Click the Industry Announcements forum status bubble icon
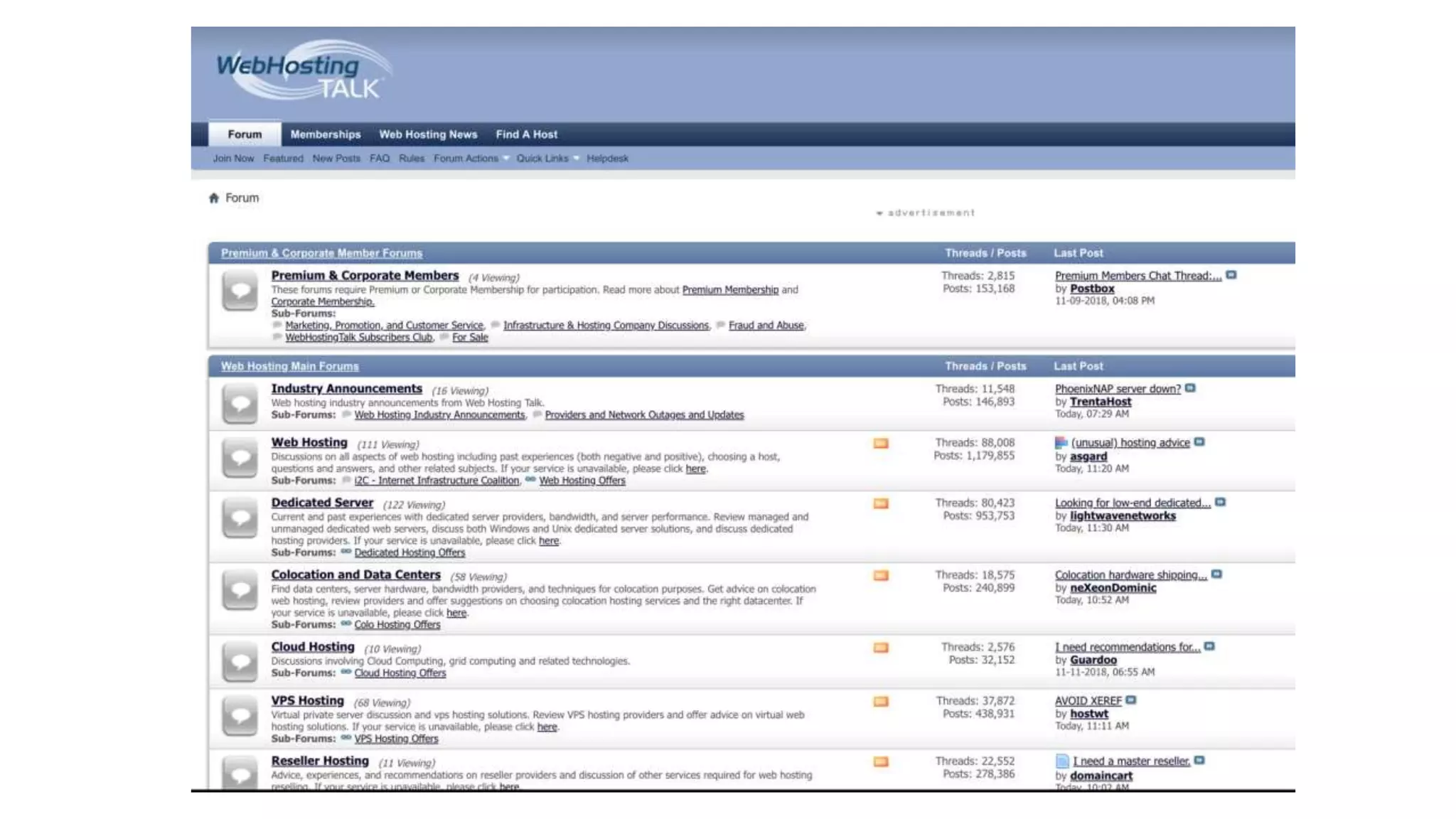 pos(240,404)
